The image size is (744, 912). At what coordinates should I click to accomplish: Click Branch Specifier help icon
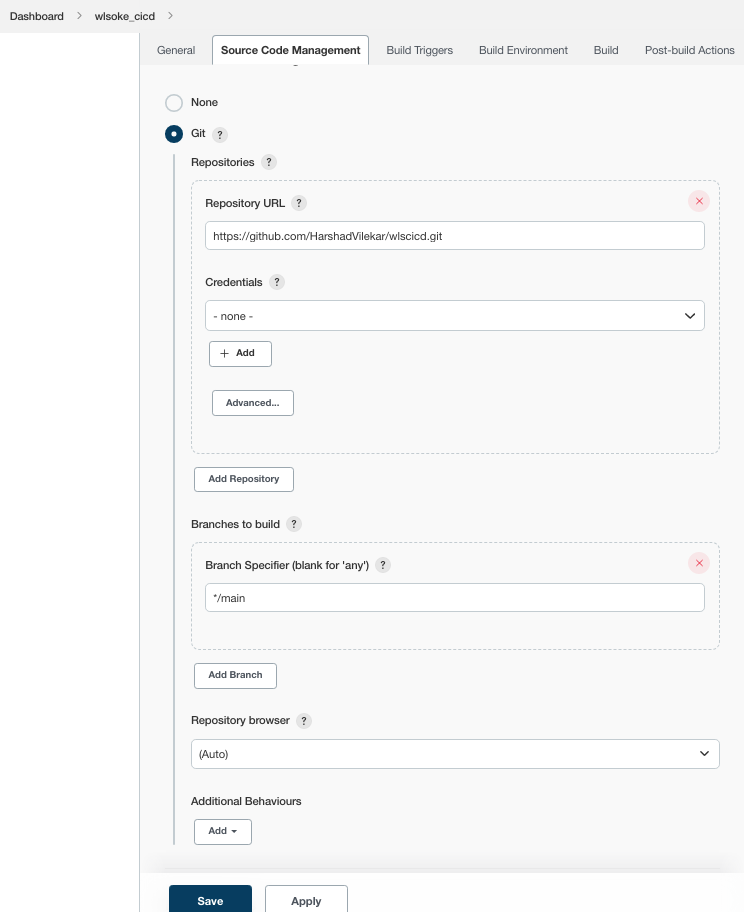click(382, 565)
